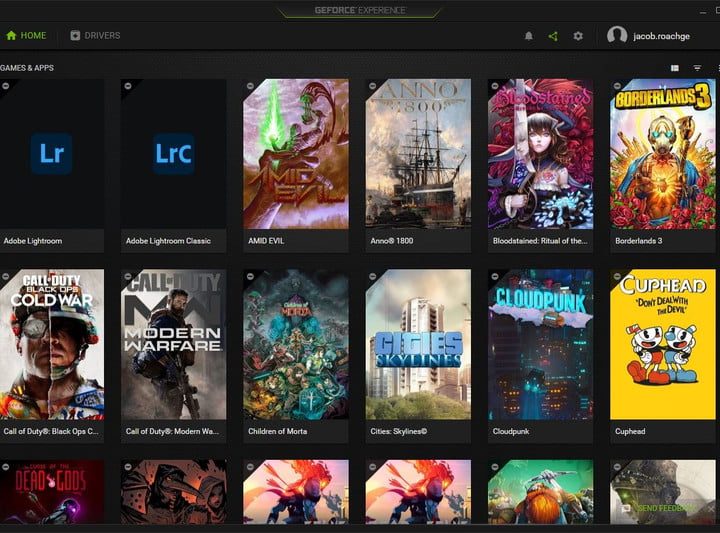Click optimization badge on Modern Warfare tile
The width and height of the screenshot is (720, 533).
(x=128, y=276)
